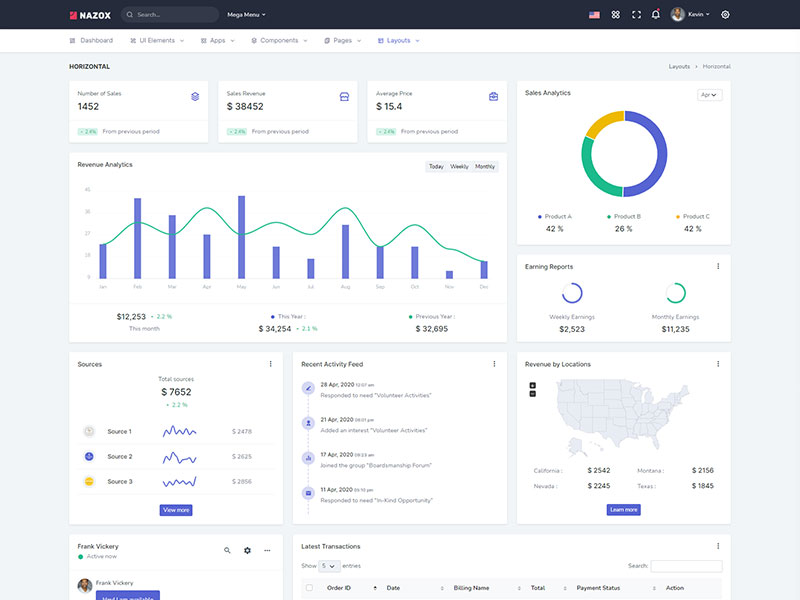Expand the Mega Menu dropdown
The height and width of the screenshot is (600, 800).
pyautogui.click(x=246, y=15)
